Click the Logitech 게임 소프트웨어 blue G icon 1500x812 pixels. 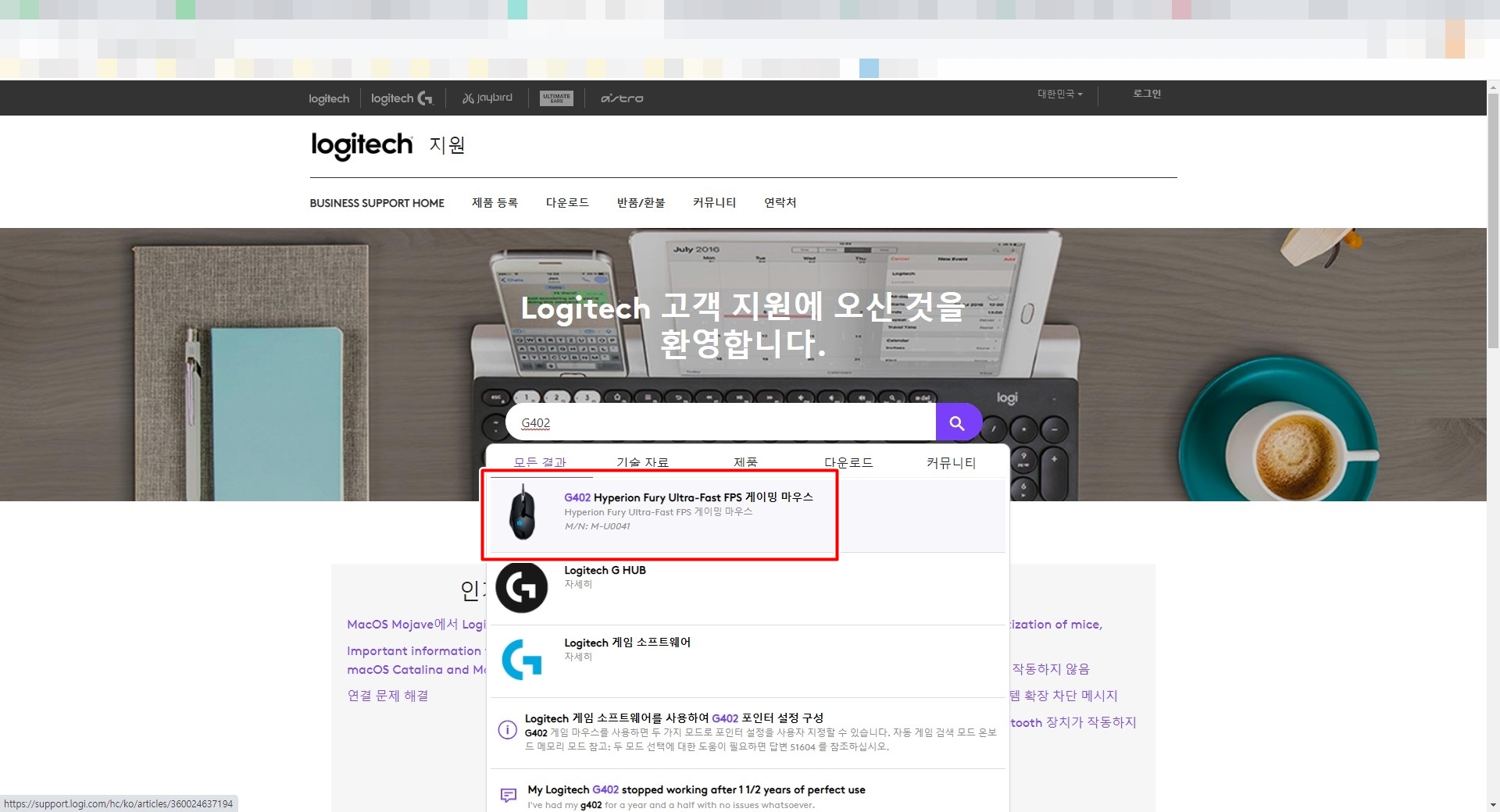pyautogui.click(x=522, y=660)
